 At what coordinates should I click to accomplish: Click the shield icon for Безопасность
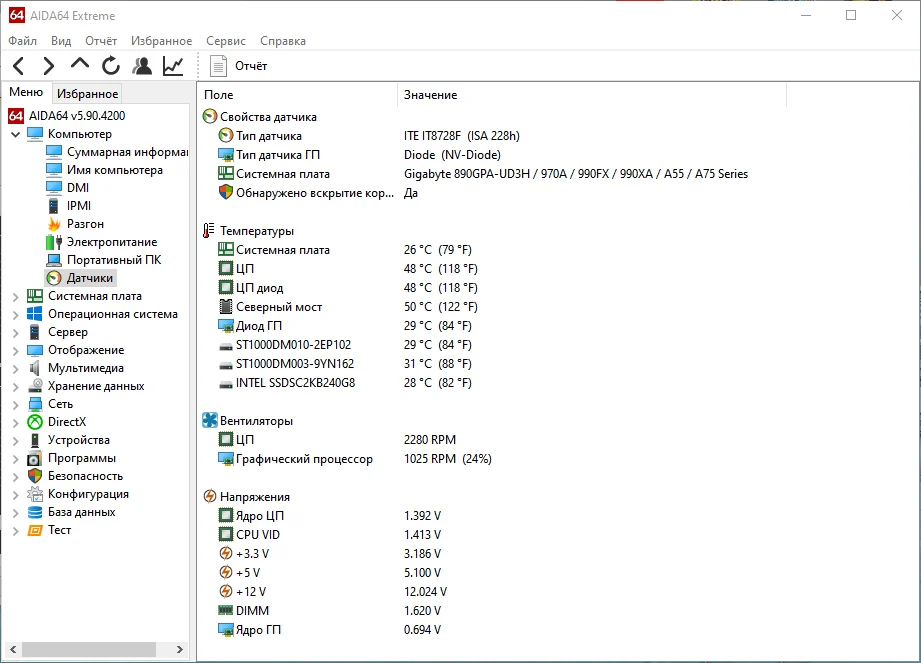tap(35, 476)
